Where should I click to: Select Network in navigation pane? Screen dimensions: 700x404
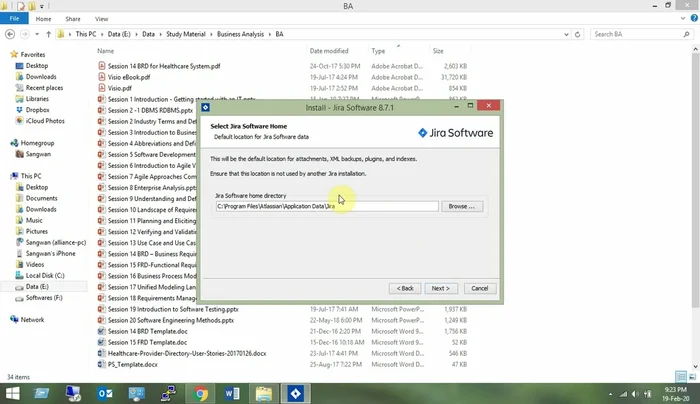(x=32, y=320)
